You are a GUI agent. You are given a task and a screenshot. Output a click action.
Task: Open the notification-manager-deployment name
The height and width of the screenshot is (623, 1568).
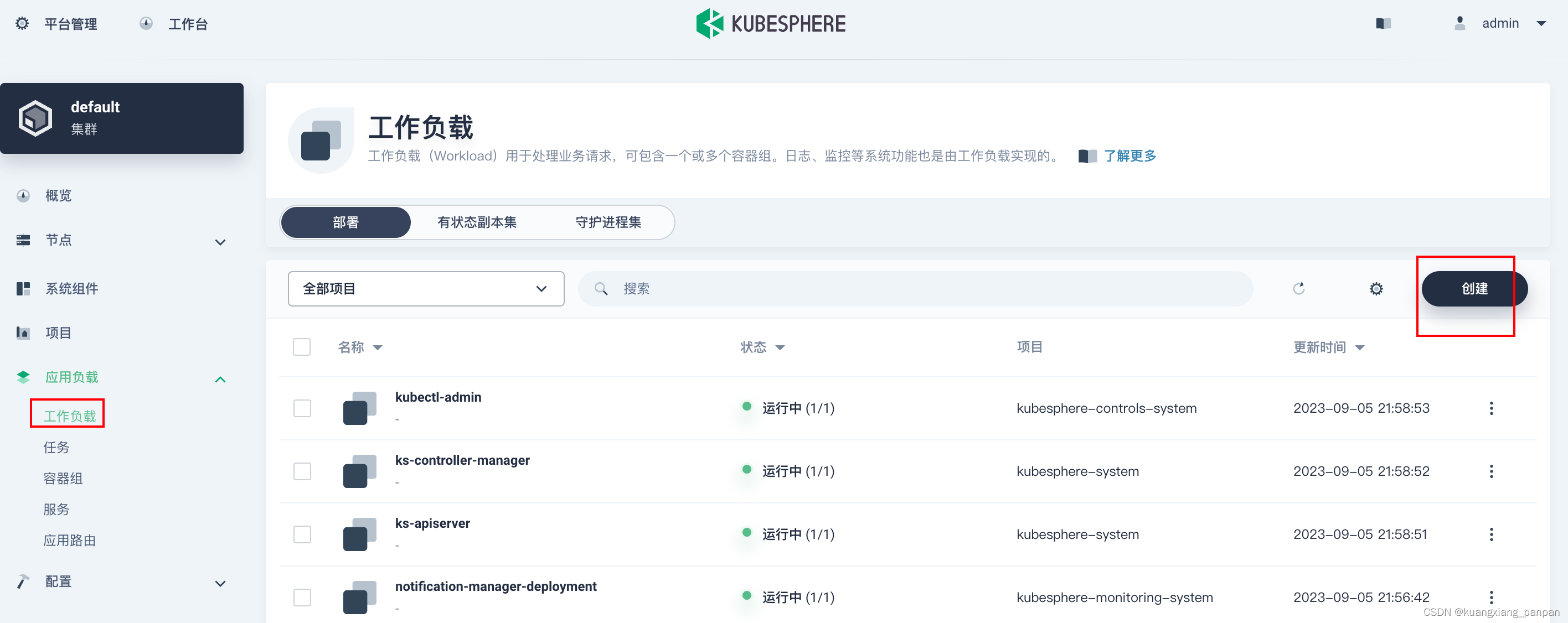coord(496,586)
